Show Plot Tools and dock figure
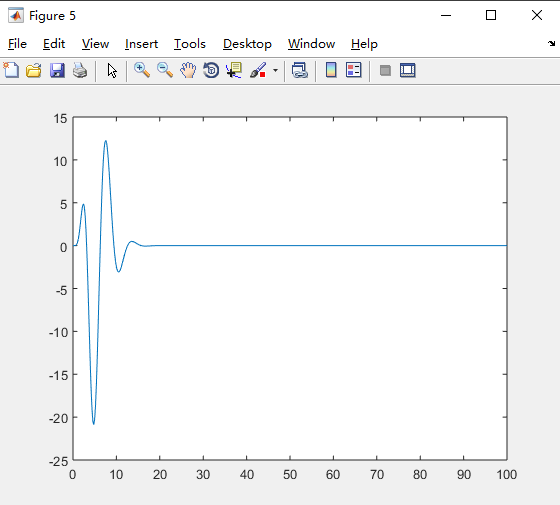This screenshot has height=505, width=560. click(408, 70)
